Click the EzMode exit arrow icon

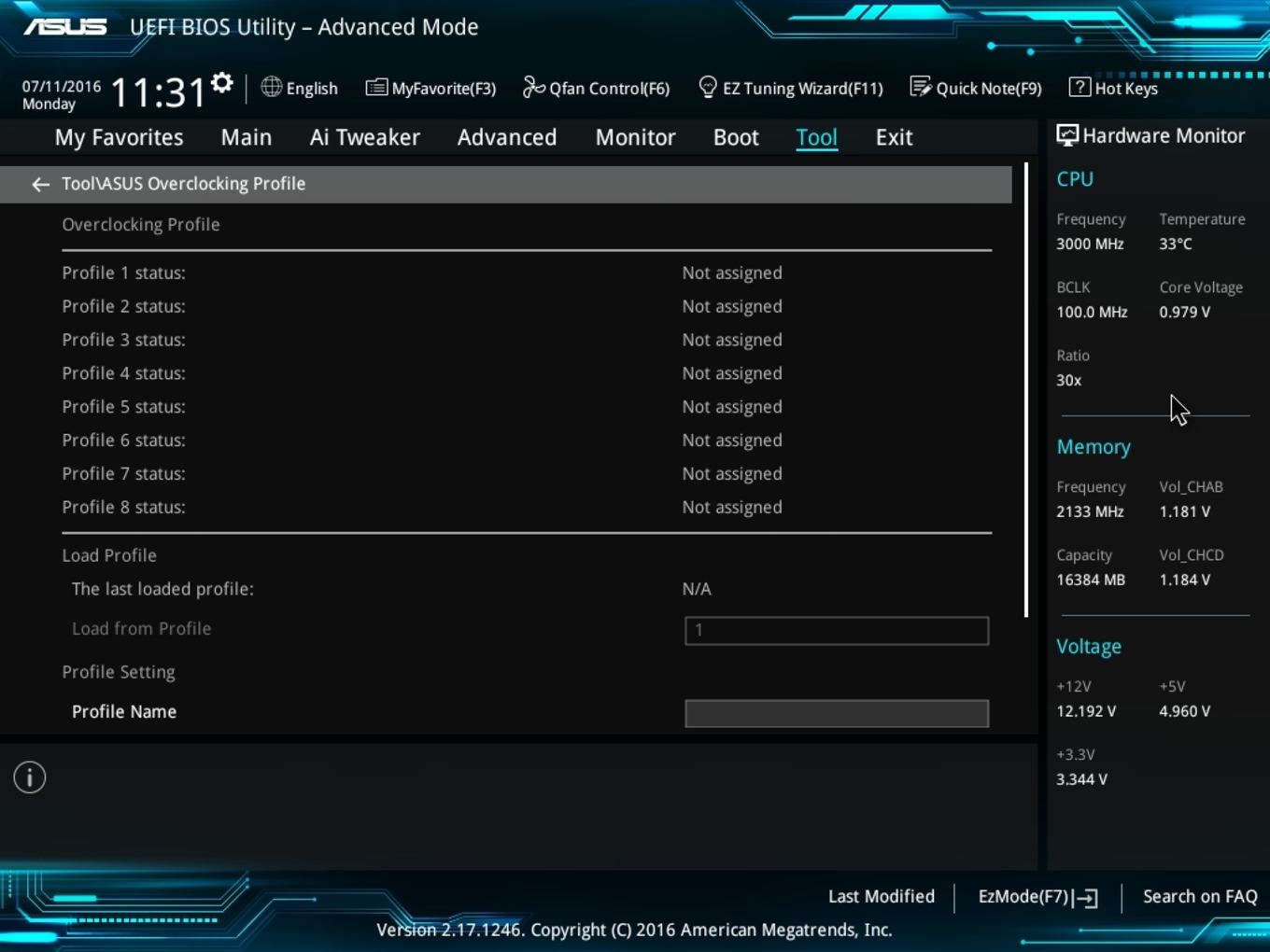pyautogui.click(x=1087, y=898)
